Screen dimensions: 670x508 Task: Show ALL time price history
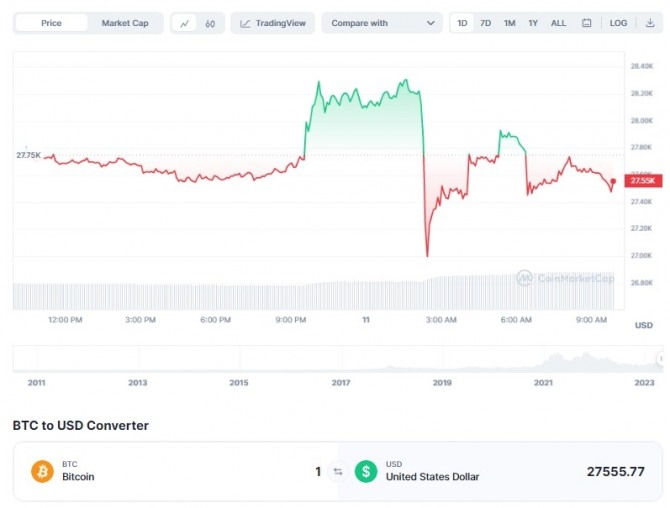coord(558,23)
